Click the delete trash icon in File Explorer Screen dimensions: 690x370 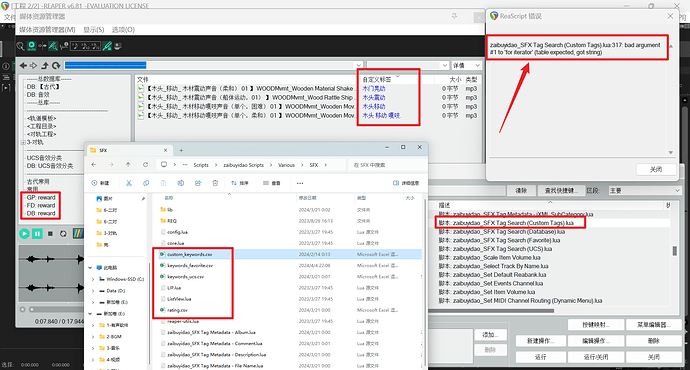tap(215, 183)
